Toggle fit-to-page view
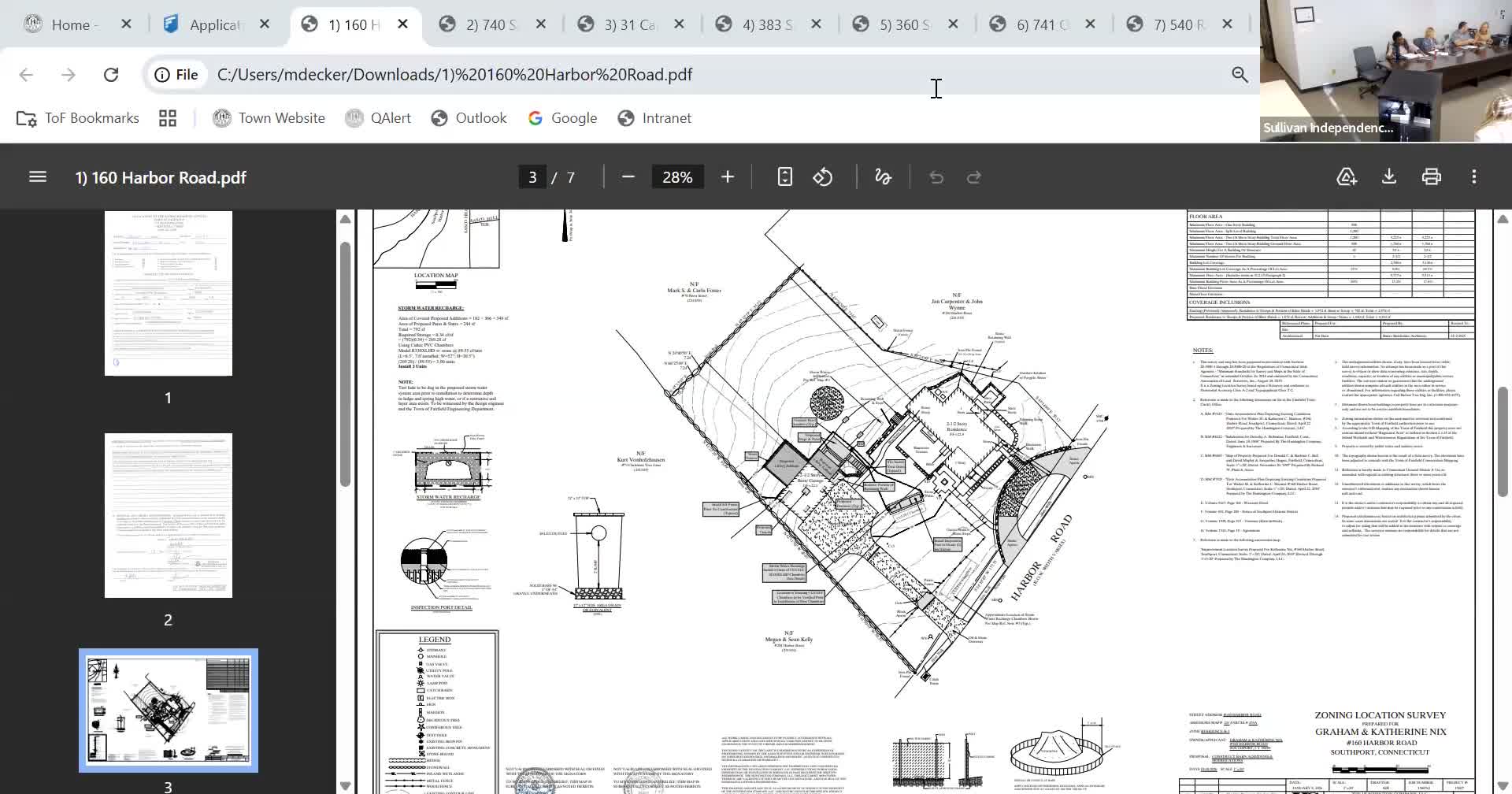Image resolution: width=1512 pixels, height=794 pixels. point(784,176)
